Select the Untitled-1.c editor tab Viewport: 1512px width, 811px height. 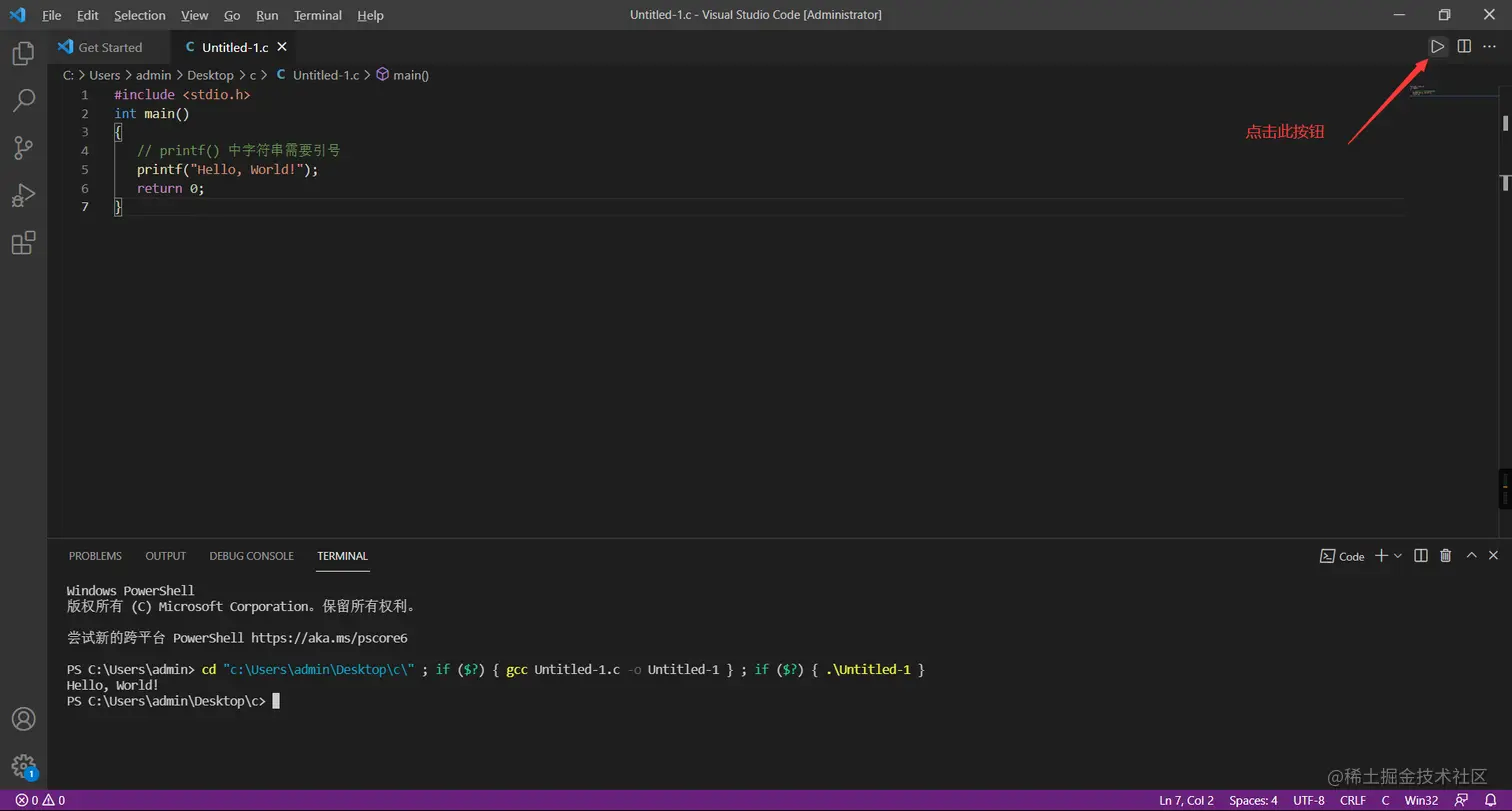click(233, 47)
